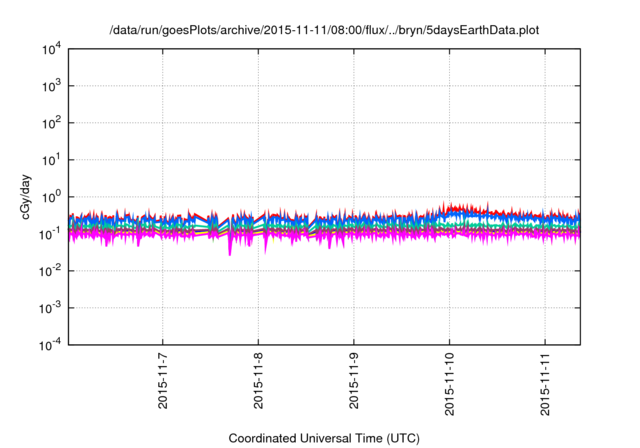Viewport: 640px width, 448px height.
Task: Click the 2015-11-11 date label
Action: tap(545, 384)
